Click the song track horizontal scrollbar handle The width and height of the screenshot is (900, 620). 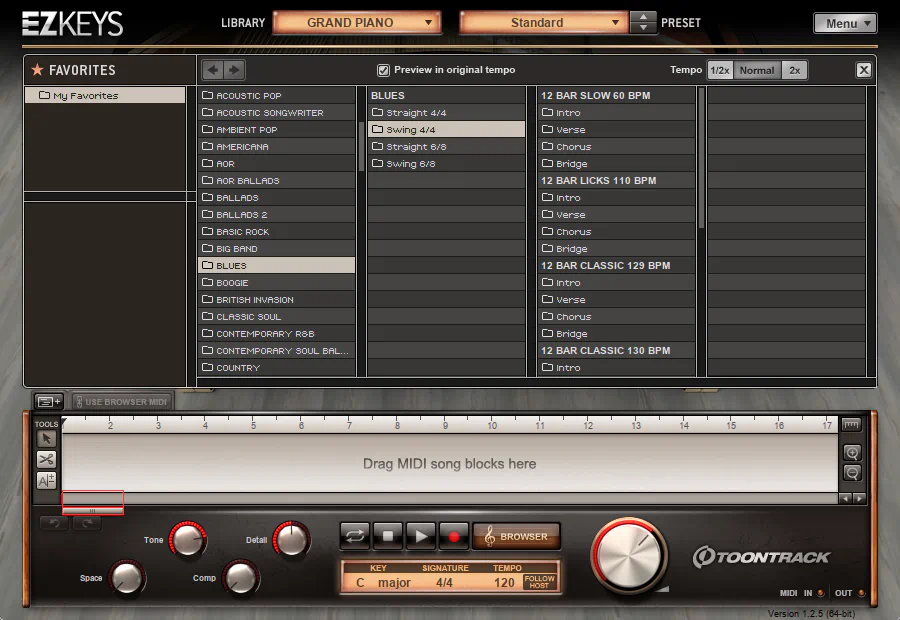92,510
